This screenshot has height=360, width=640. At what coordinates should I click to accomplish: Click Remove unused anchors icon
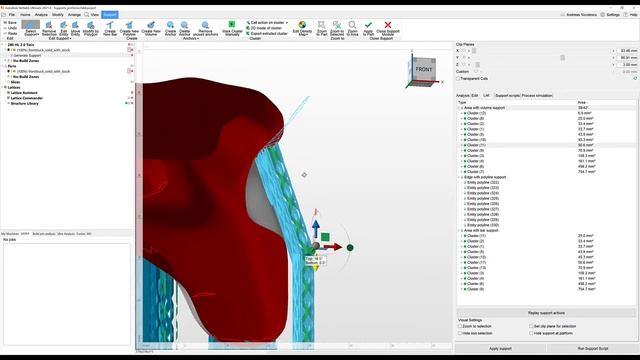(x=205, y=25)
